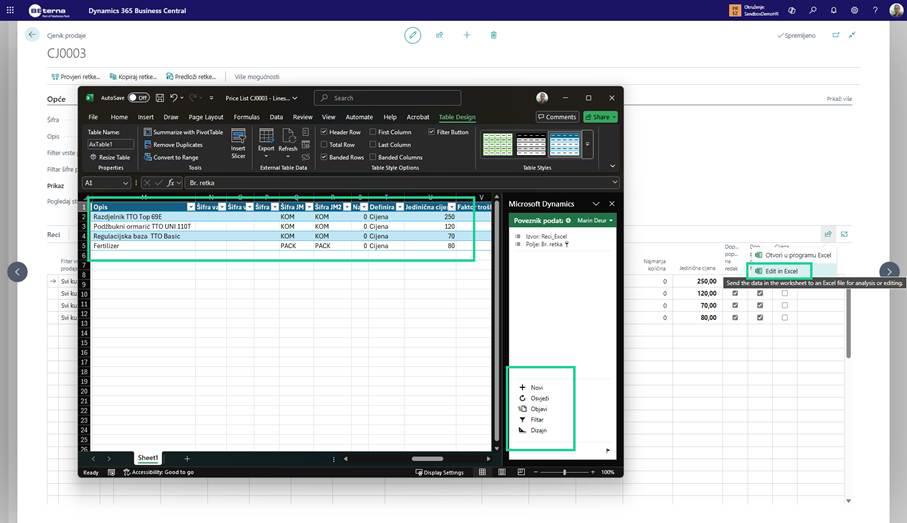Screen dimensions: 907x523
Task: Open the Microsoft Dynamics pane options chevron
Action: [x=596, y=204]
